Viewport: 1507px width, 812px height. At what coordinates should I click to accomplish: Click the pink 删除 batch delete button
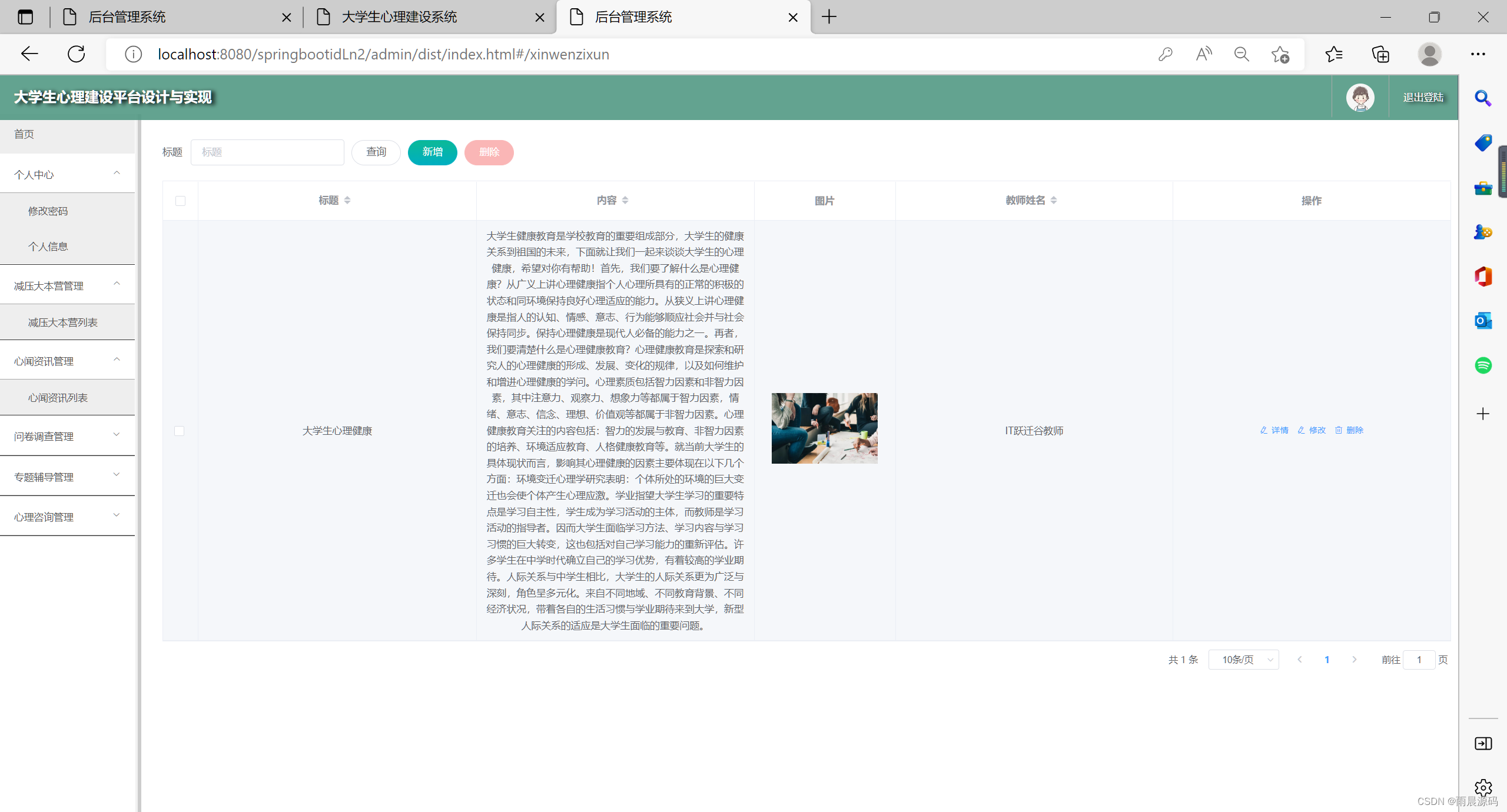(489, 152)
